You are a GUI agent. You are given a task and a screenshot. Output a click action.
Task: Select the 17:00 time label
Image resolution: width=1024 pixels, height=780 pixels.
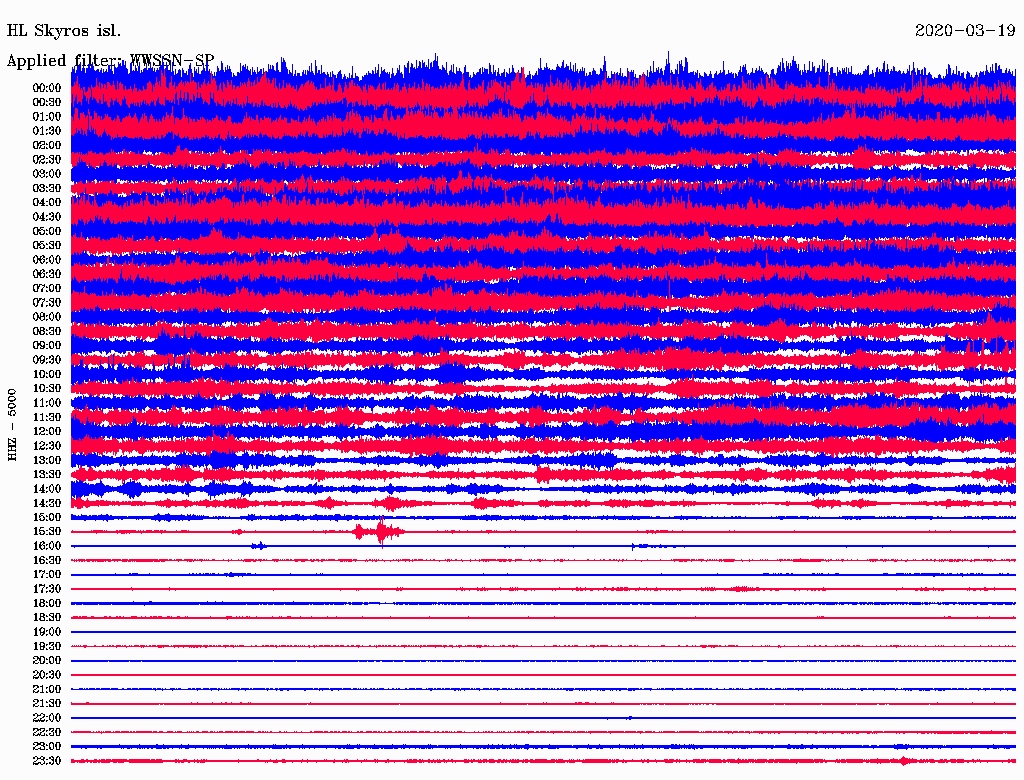(47, 574)
